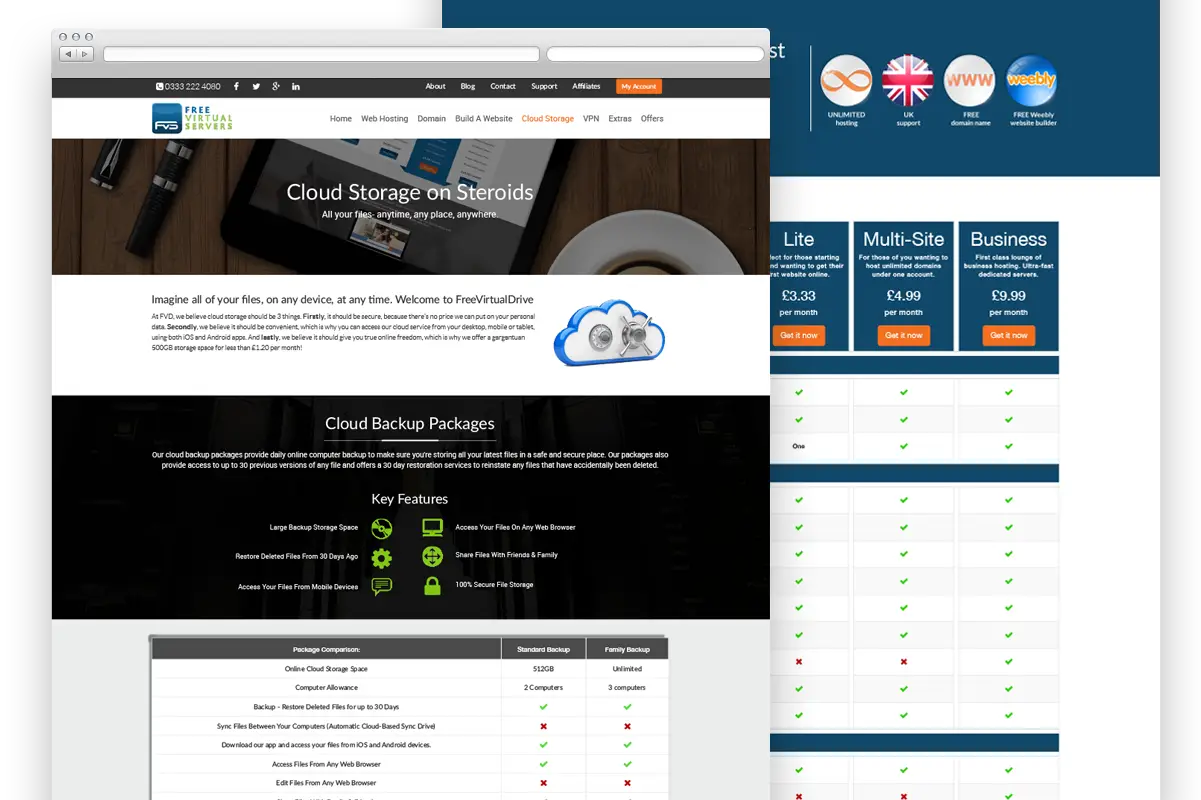Click the Computer Allowance row label
The height and width of the screenshot is (800, 1201).
click(326, 688)
